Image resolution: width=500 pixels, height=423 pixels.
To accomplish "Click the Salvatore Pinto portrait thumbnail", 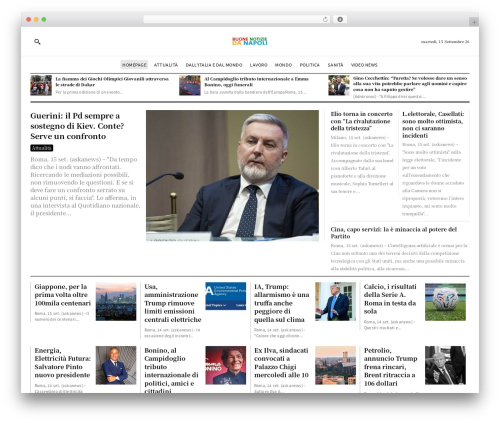I will pos(116,365).
